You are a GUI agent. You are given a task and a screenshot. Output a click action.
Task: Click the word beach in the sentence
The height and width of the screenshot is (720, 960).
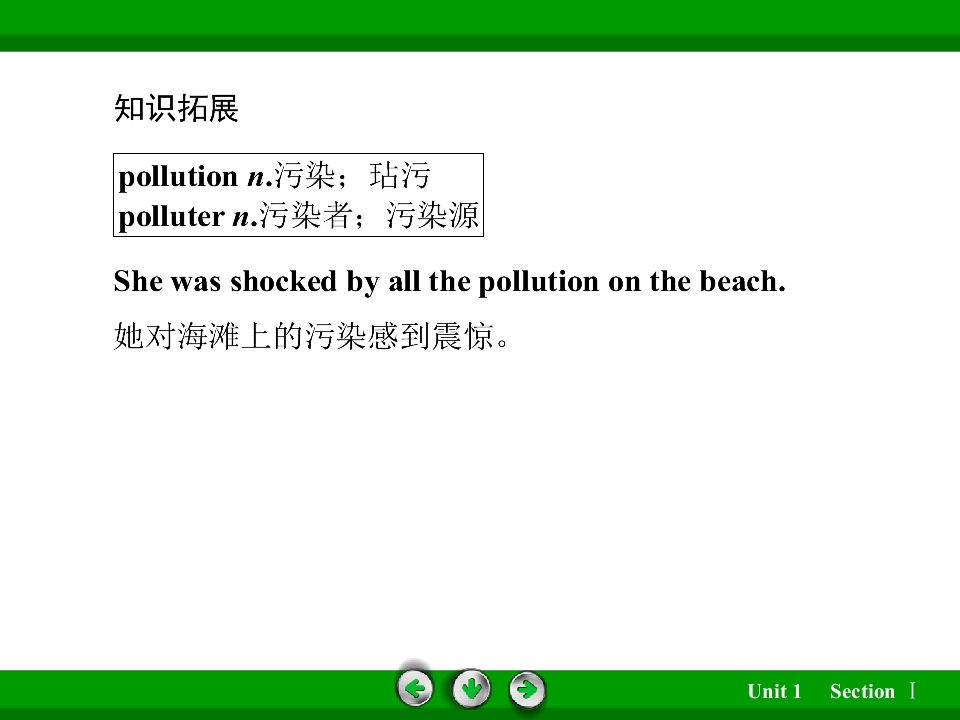[742, 281]
